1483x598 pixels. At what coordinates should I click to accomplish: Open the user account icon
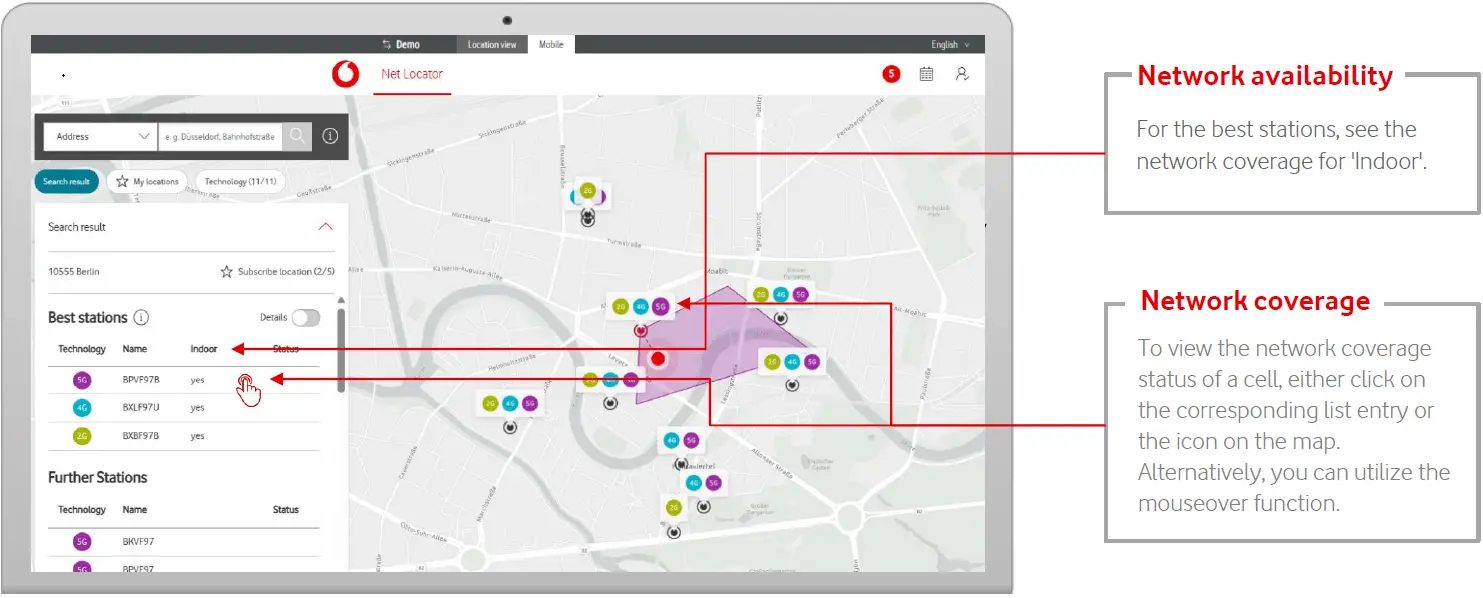(x=961, y=74)
